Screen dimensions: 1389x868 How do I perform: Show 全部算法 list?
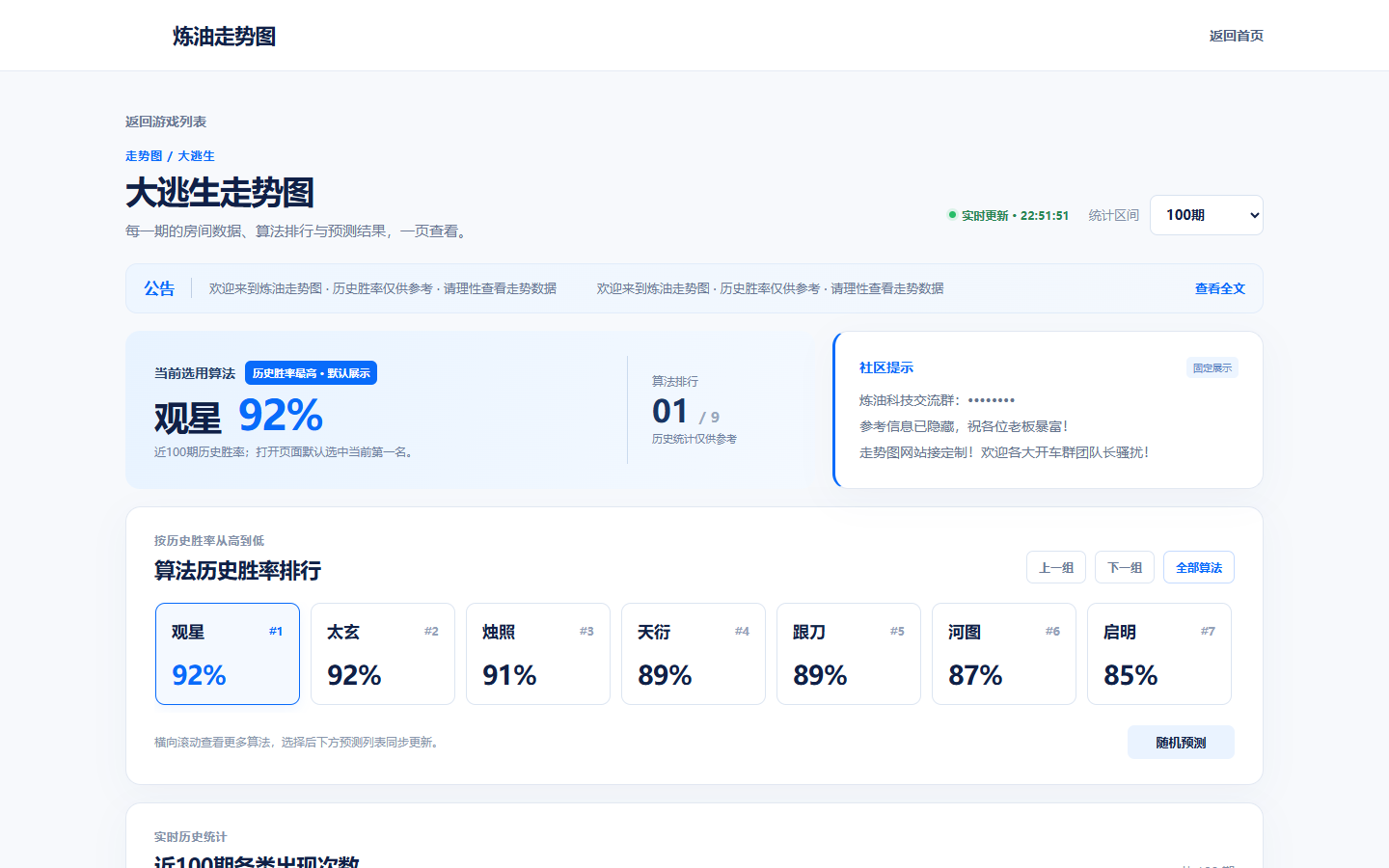[x=1199, y=567]
